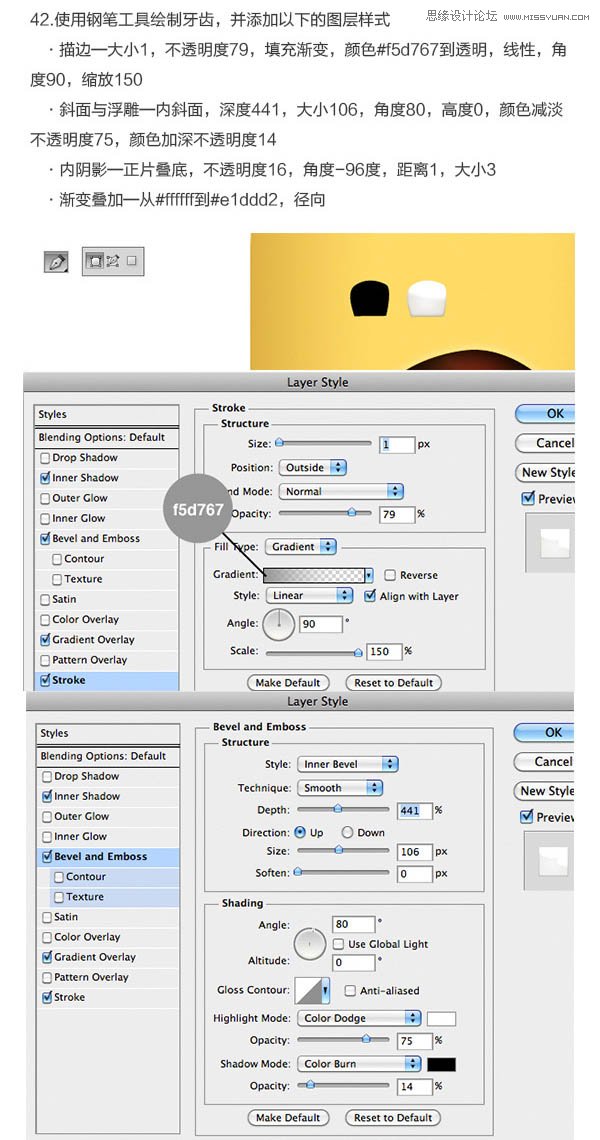The image size is (600, 1140).
Task: Select the Pen tool icon
Action: coord(56,262)
